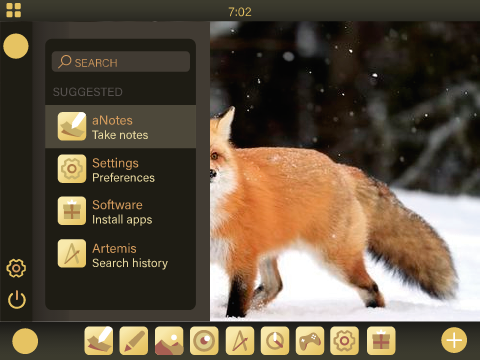480x360 pixels.
Task: Open the photos landscape icon in dock
Action: click(x=169, y=341)
